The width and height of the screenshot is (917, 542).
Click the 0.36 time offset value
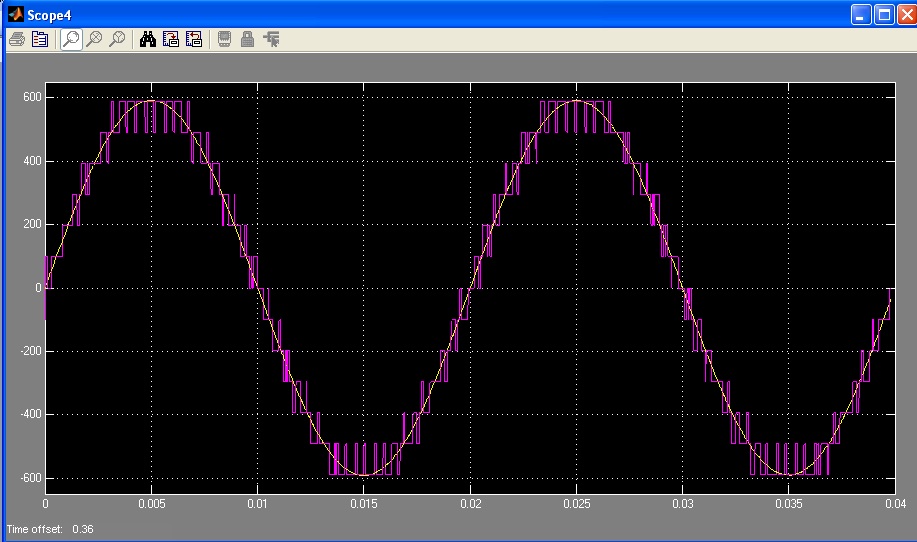pos(82,529)
